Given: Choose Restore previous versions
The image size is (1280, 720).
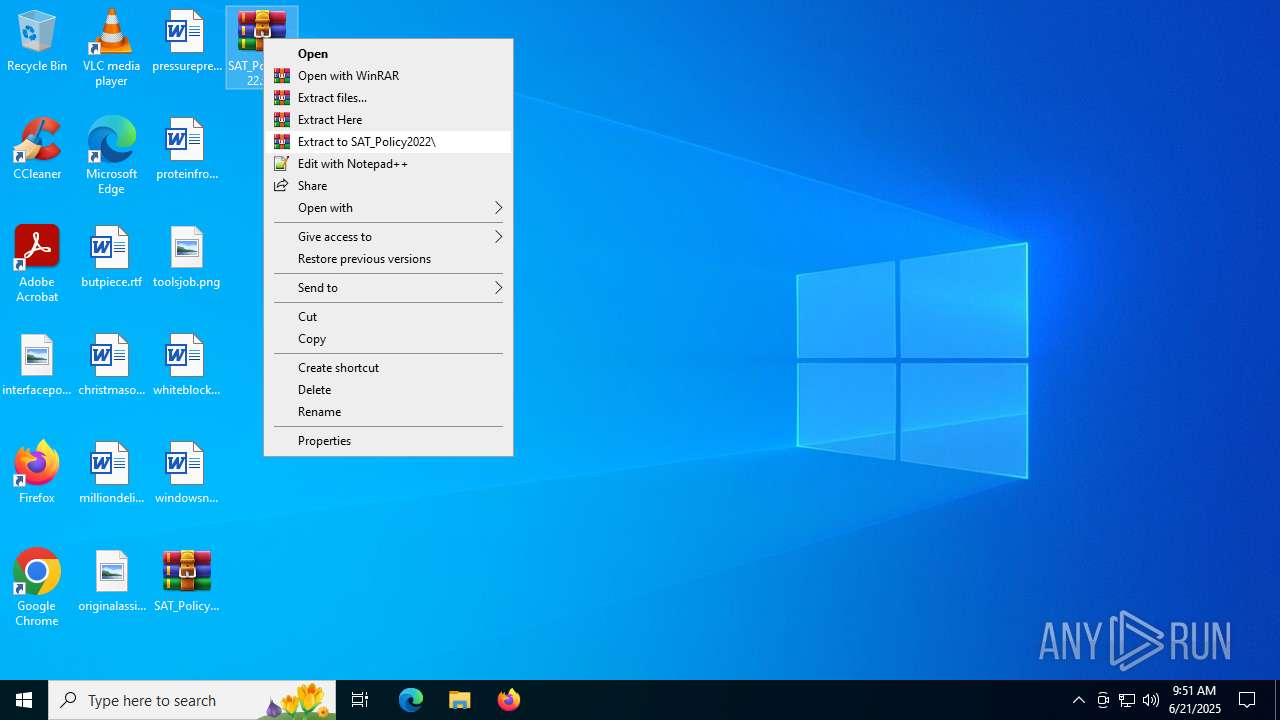Looking at the screenshot, I should click(388, 259).
